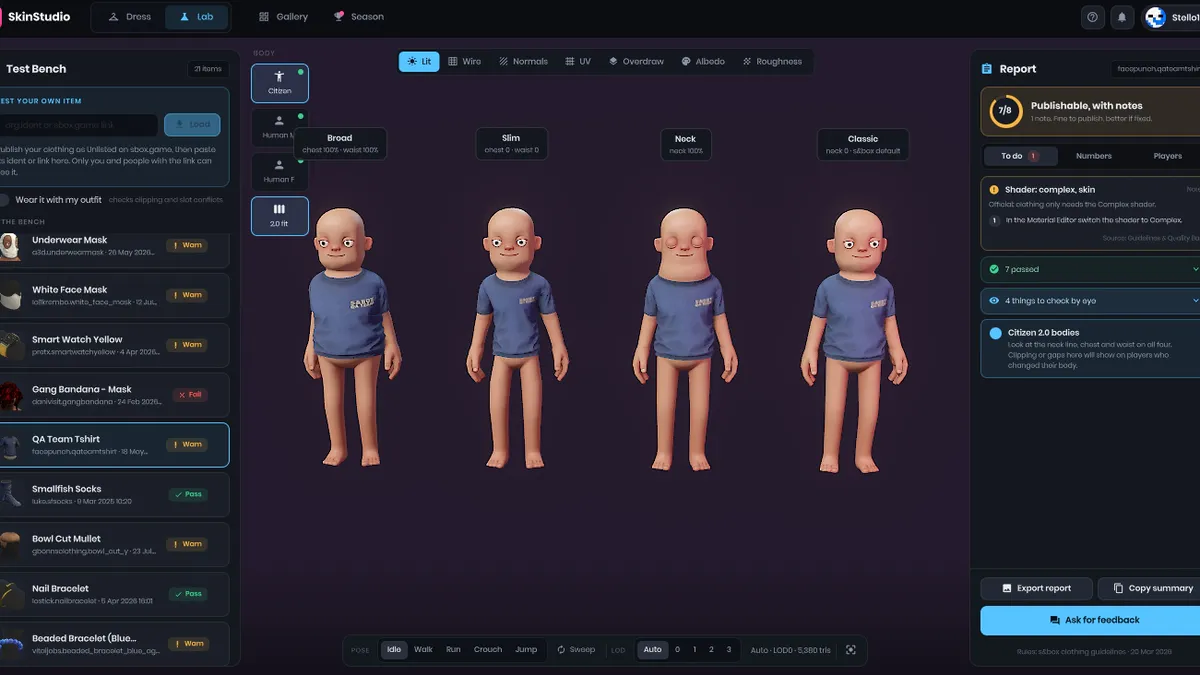Switch viewport to Lit mode
The height and width of the screenshot is (675, 1200).
(x=419, y=61)
